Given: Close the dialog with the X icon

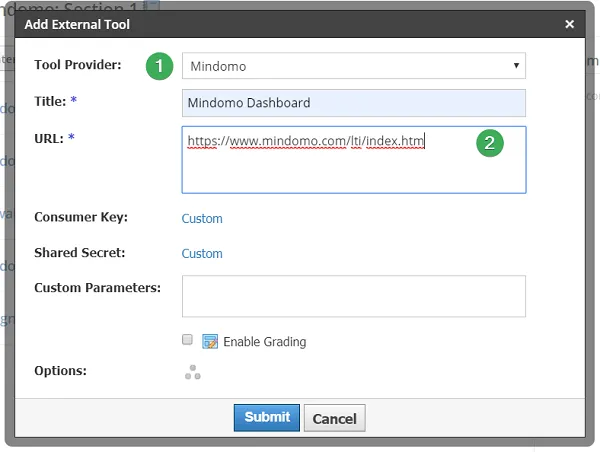Looking at the screenshot, I should 569,24.
